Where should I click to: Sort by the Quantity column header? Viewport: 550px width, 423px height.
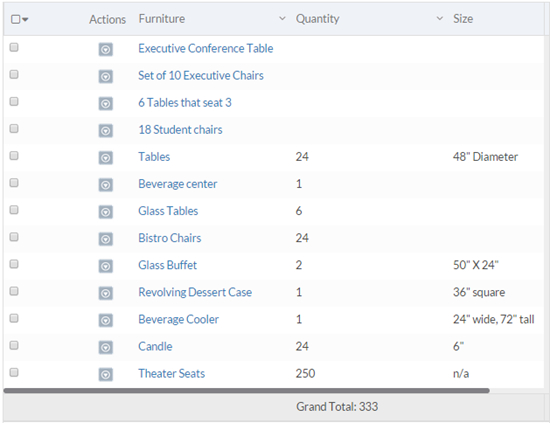coord(317,19)
